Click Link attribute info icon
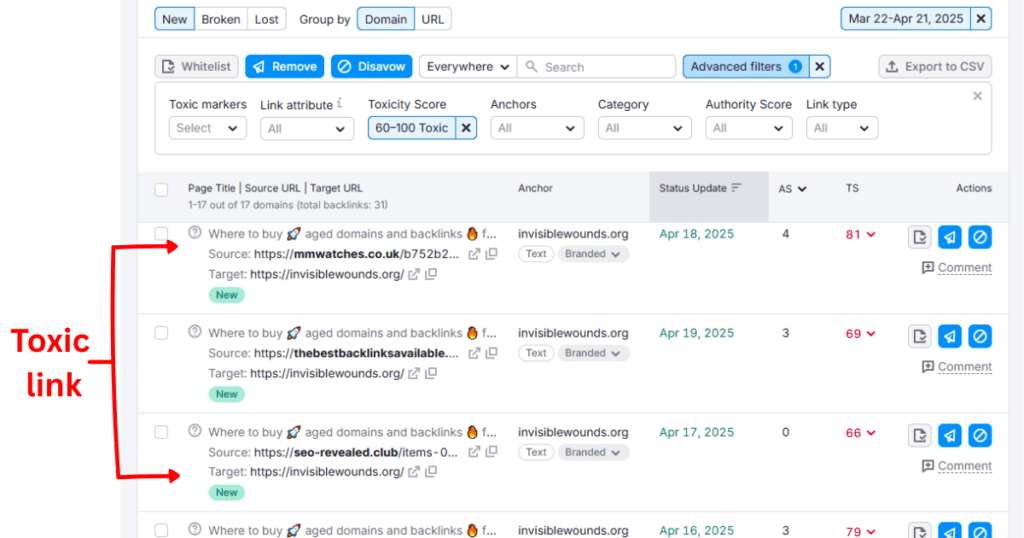The image size is (1024, 538). [340, 103]
